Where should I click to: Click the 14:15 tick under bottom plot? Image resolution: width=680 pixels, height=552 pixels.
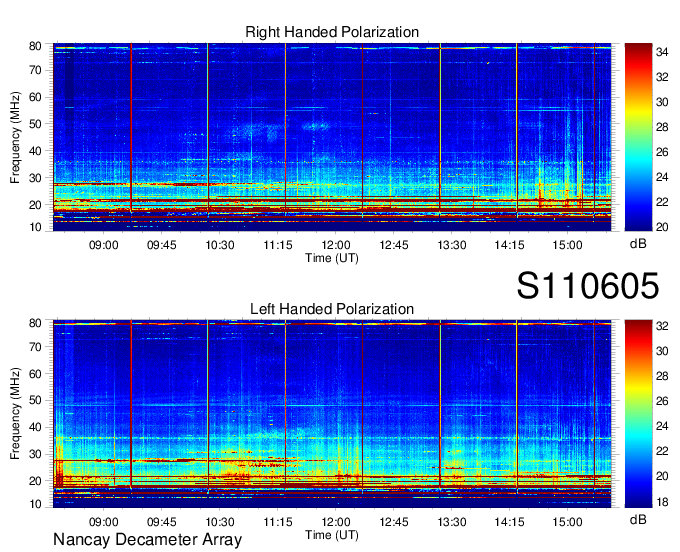[x=510, y=522]
